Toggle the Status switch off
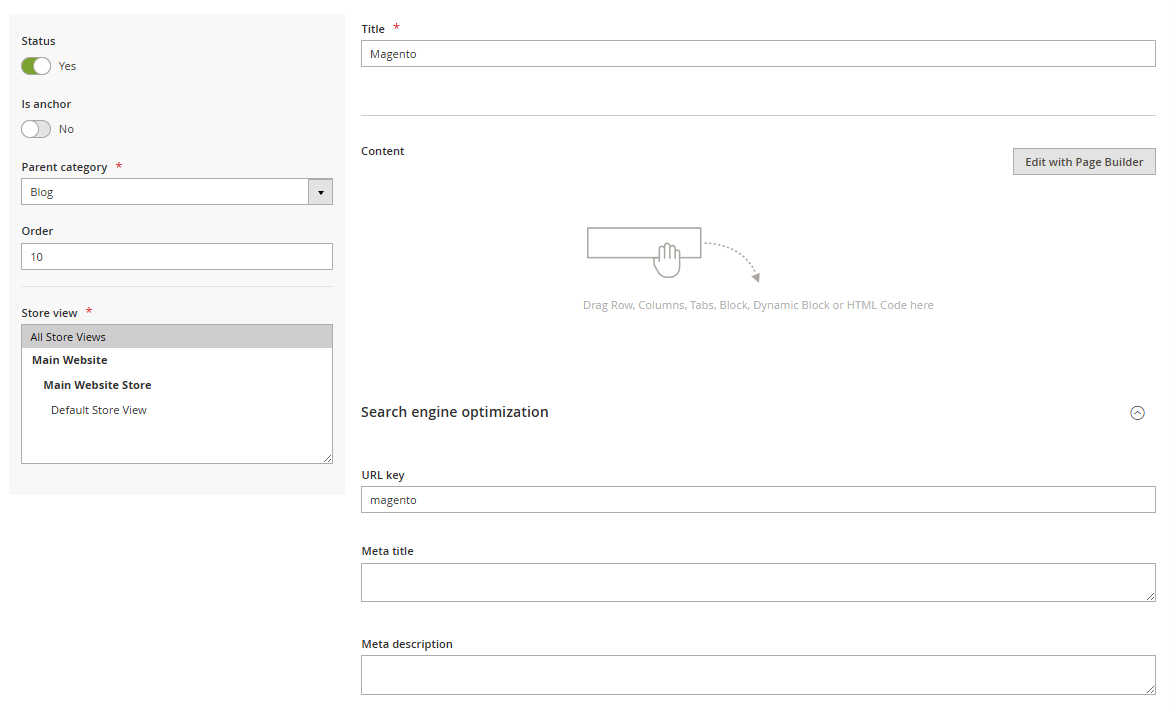Image resolution: width=1174 pixels, height=711 pixels. [36, 66]
